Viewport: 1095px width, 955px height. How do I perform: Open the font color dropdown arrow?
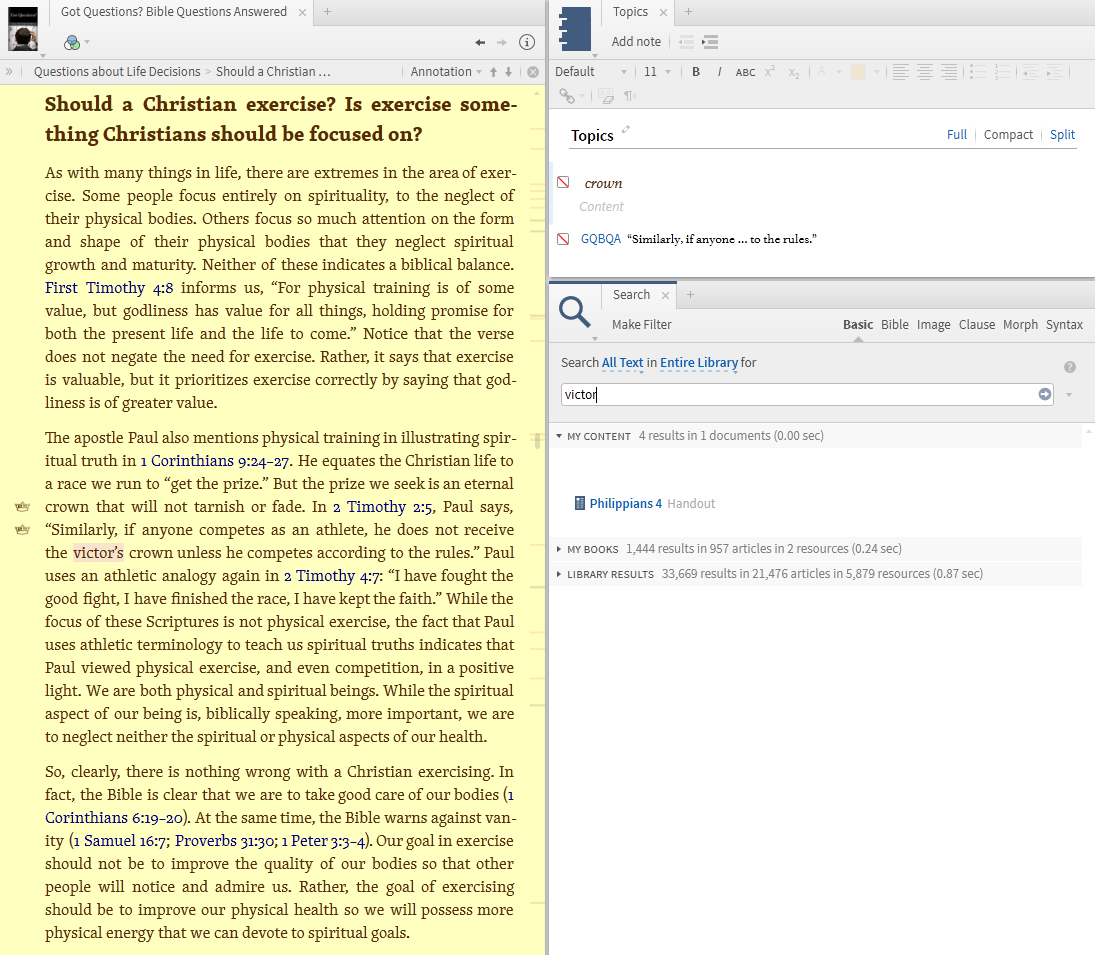(839, 72)
